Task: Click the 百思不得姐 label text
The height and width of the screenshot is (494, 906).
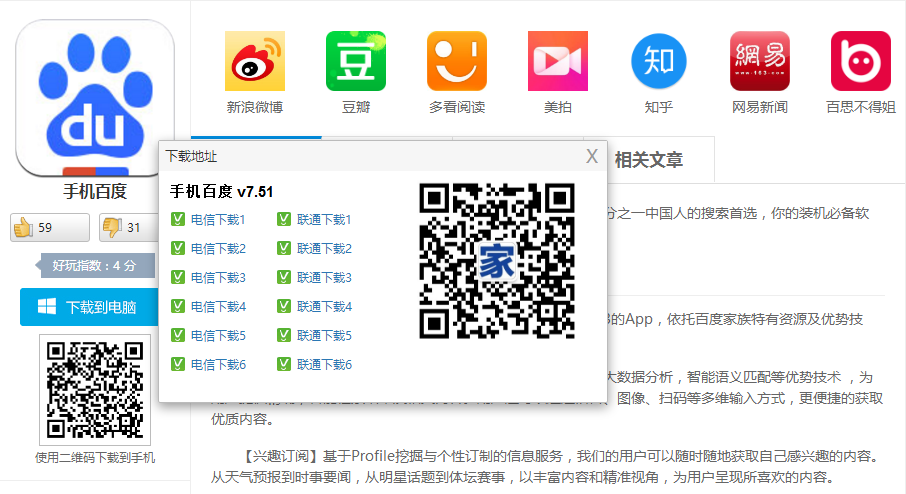Action: [x=861, y=107]
